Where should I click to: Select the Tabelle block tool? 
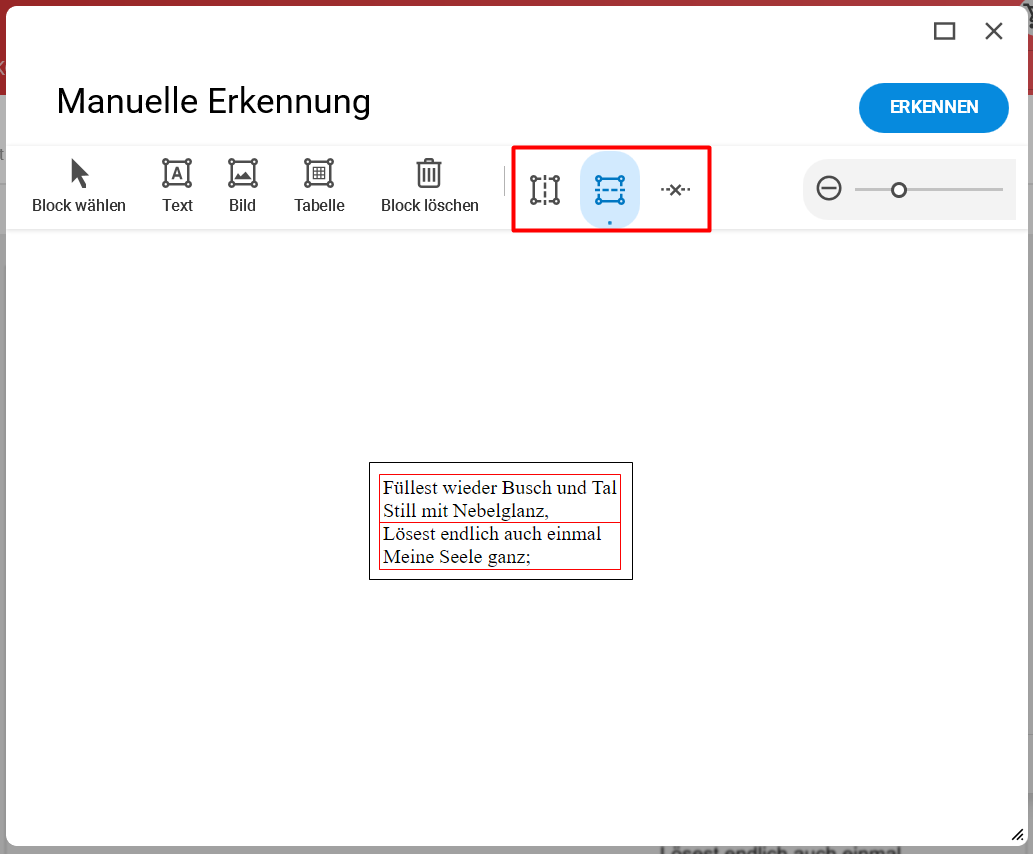click(x=319, y=186)
